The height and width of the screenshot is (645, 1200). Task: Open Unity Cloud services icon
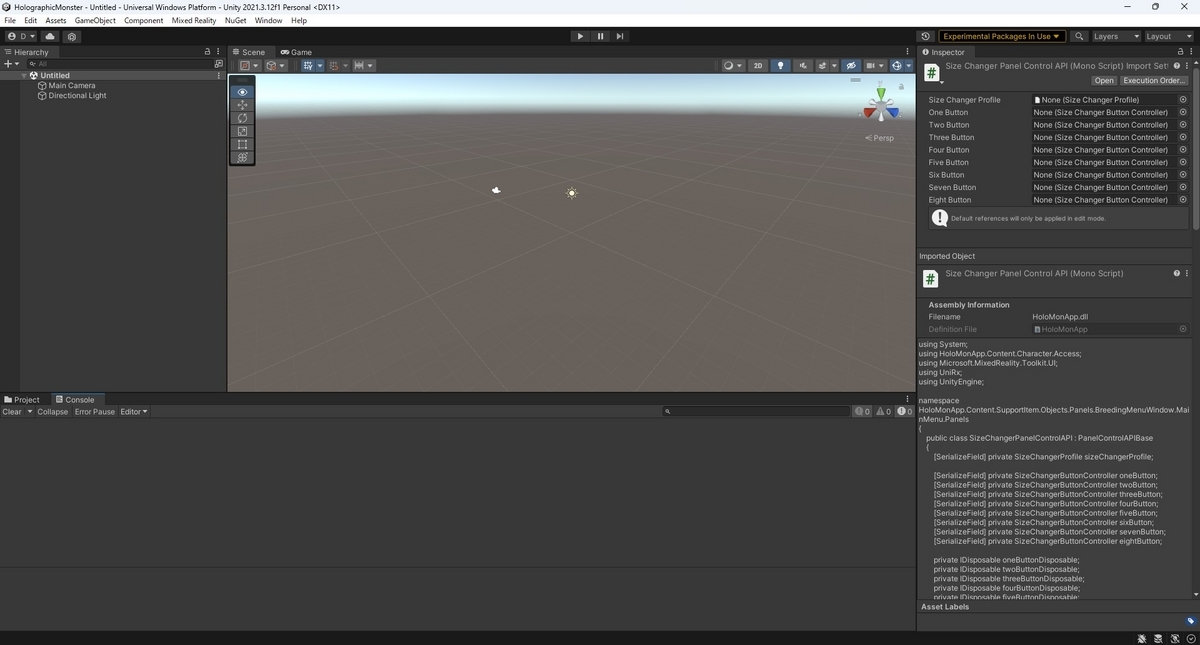[50, 36]
